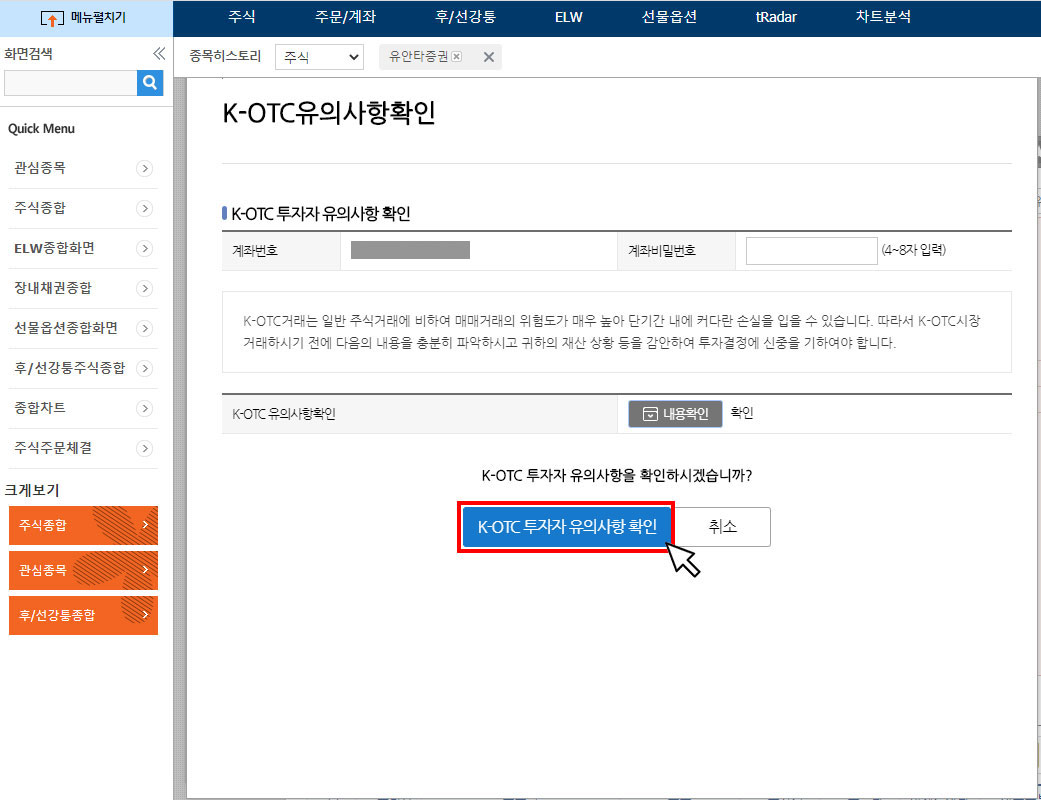Cancel with the 취소 button
This screenshot has height=800, width=1041.
point(723,526)
